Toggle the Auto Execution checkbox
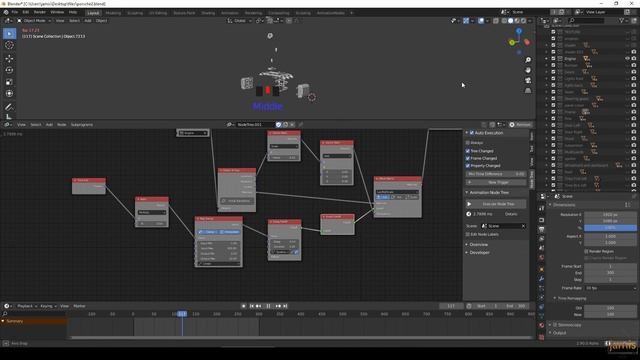Screen dimensions: 640x360 pos(472,133)
